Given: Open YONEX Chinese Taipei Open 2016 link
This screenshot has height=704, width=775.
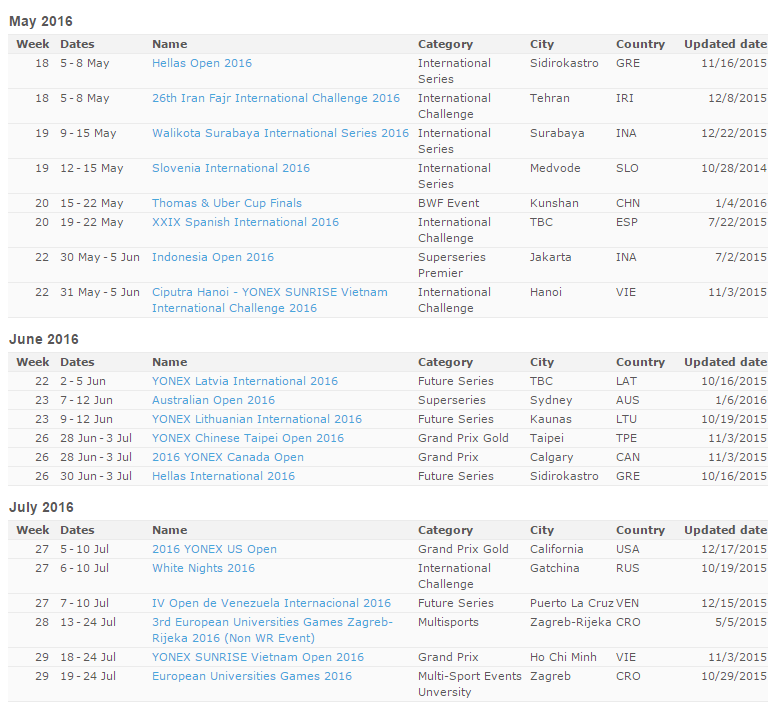Looking at the screenshot, I should tap(248, 439).
